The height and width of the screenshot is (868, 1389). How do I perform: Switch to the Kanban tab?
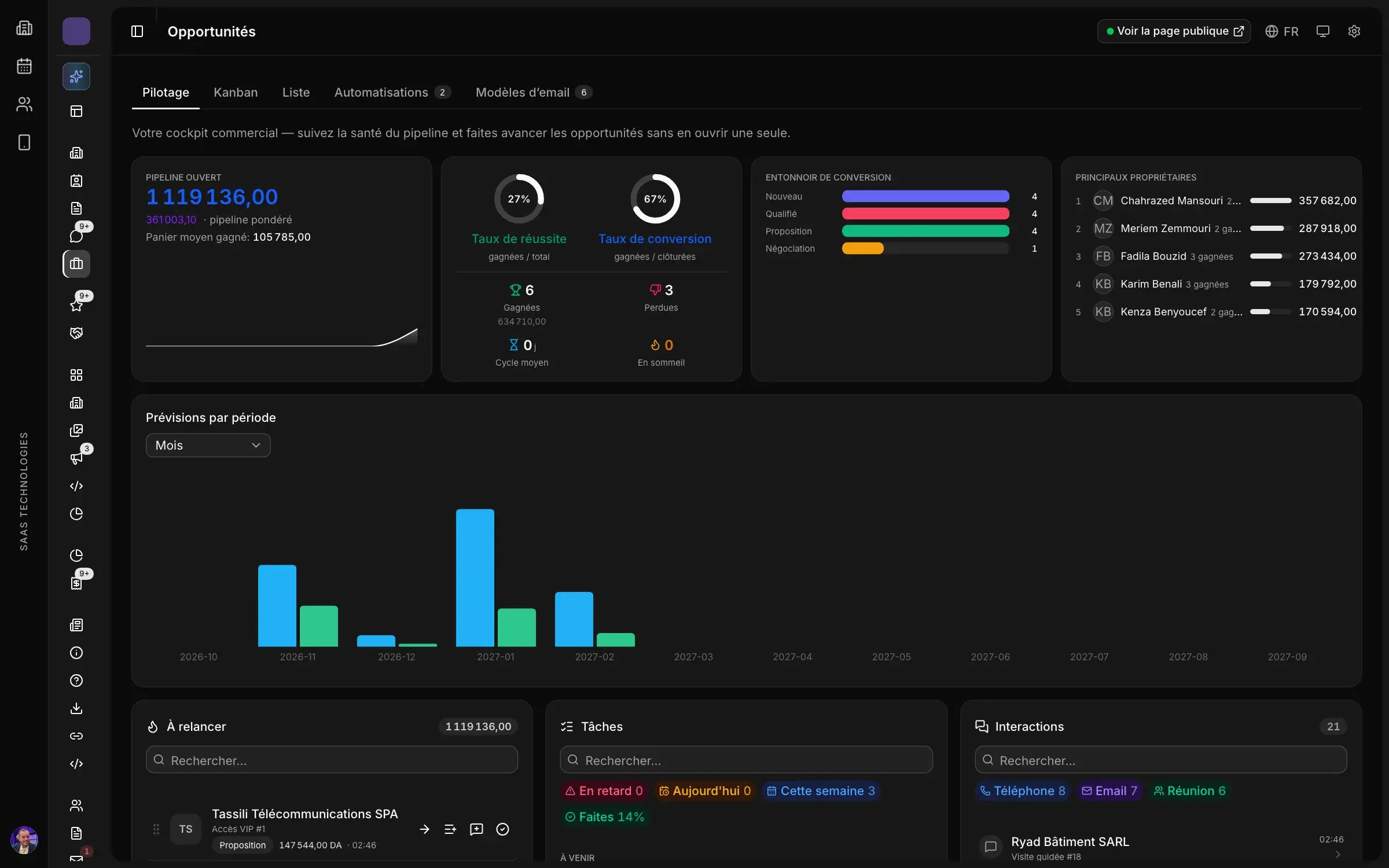pos(236,93)
